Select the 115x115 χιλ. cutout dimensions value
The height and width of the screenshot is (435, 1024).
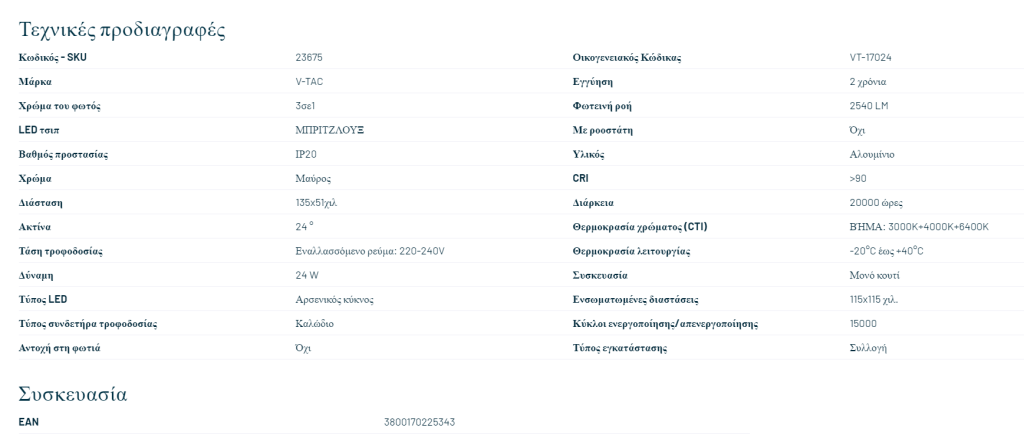click(x=878, y=299)
